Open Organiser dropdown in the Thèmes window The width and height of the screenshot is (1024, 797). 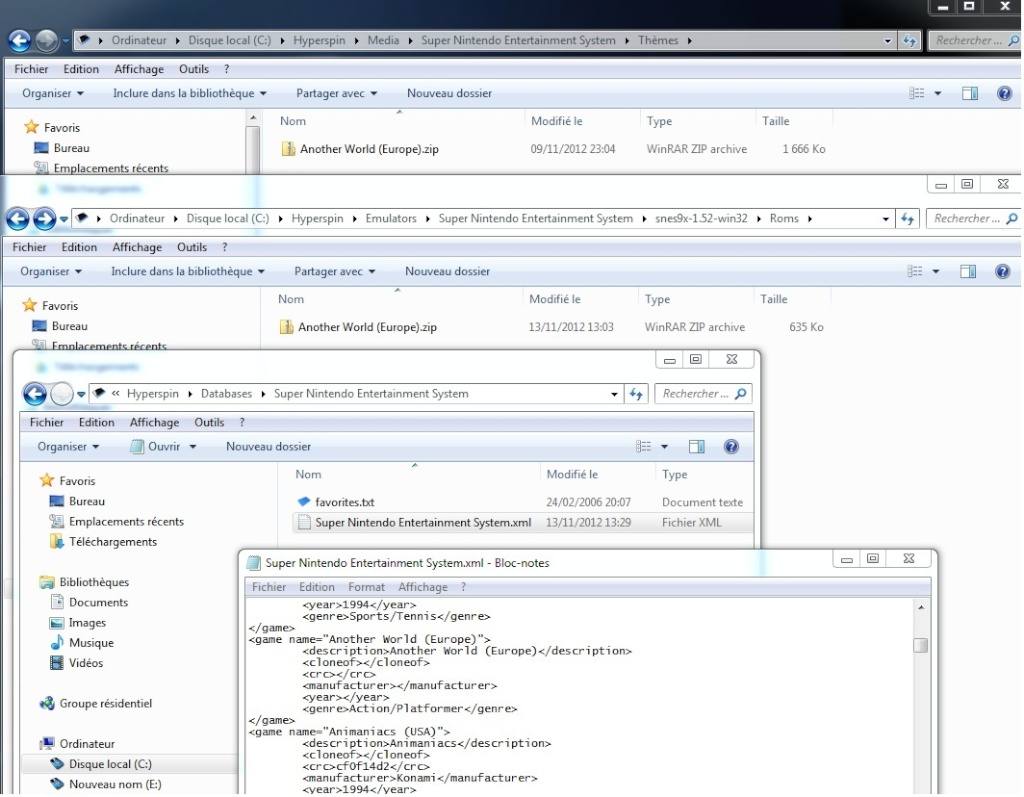point(53,93)
